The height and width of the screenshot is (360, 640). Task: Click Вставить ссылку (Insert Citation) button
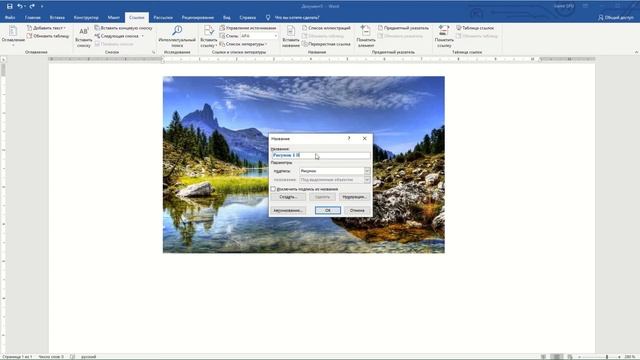click(209, 36)
